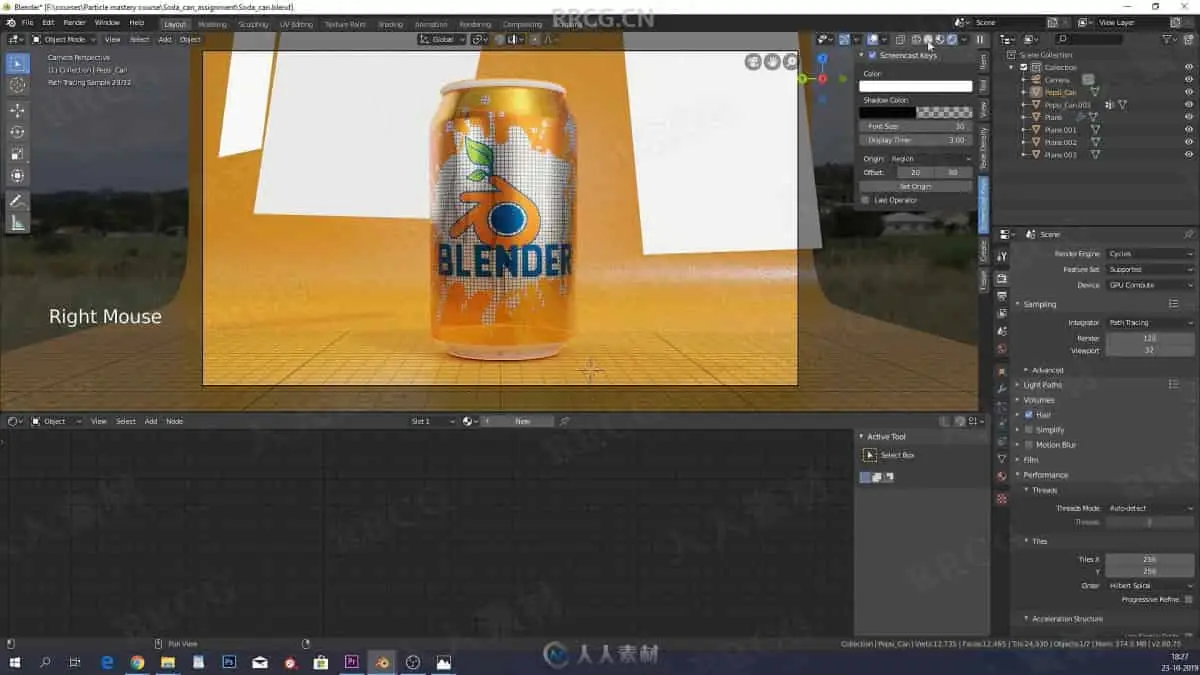Expand the Light Paths panel
Viewport: 1200px width, 675px height.
(x=1042, y=385)
